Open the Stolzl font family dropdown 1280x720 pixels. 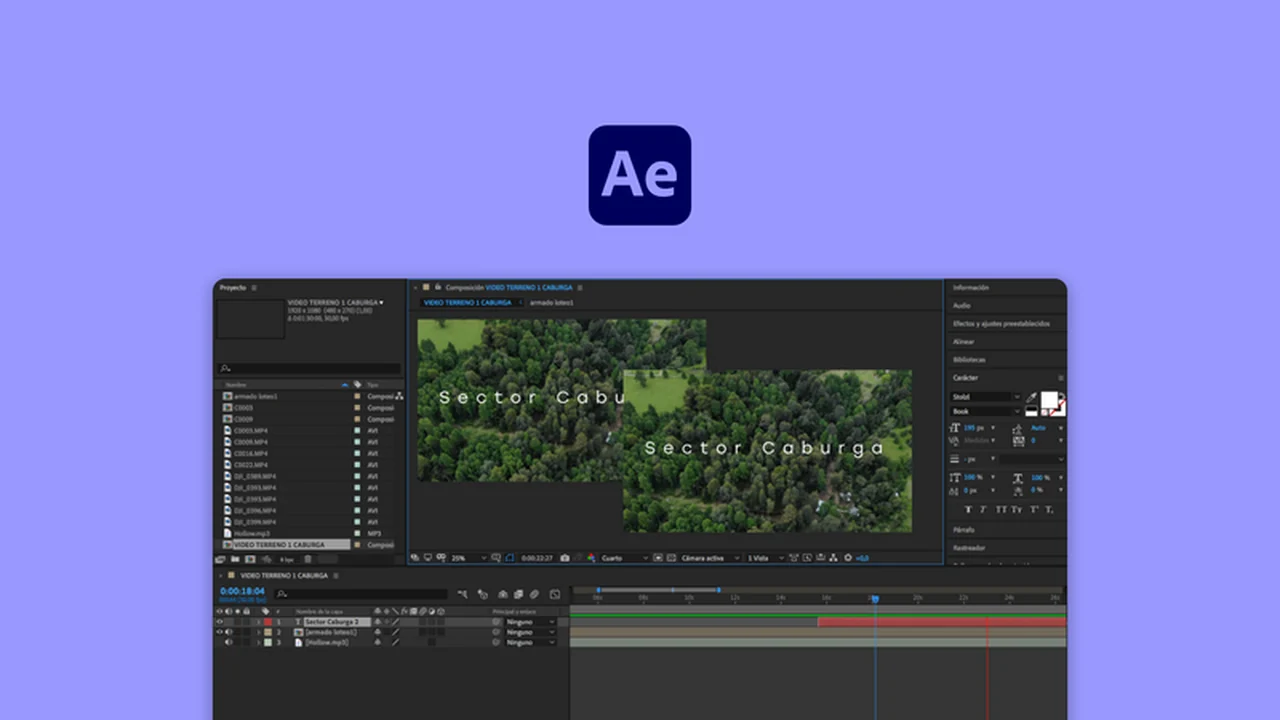[986, 397]
